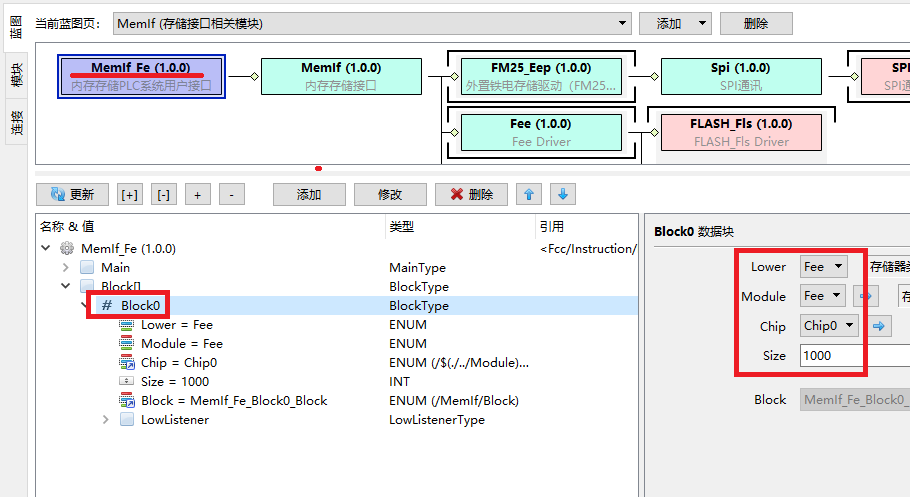Select the Fee (1.0.0) Fee Driver block
This screenshot has height=497, width=910.
(541, 132)
